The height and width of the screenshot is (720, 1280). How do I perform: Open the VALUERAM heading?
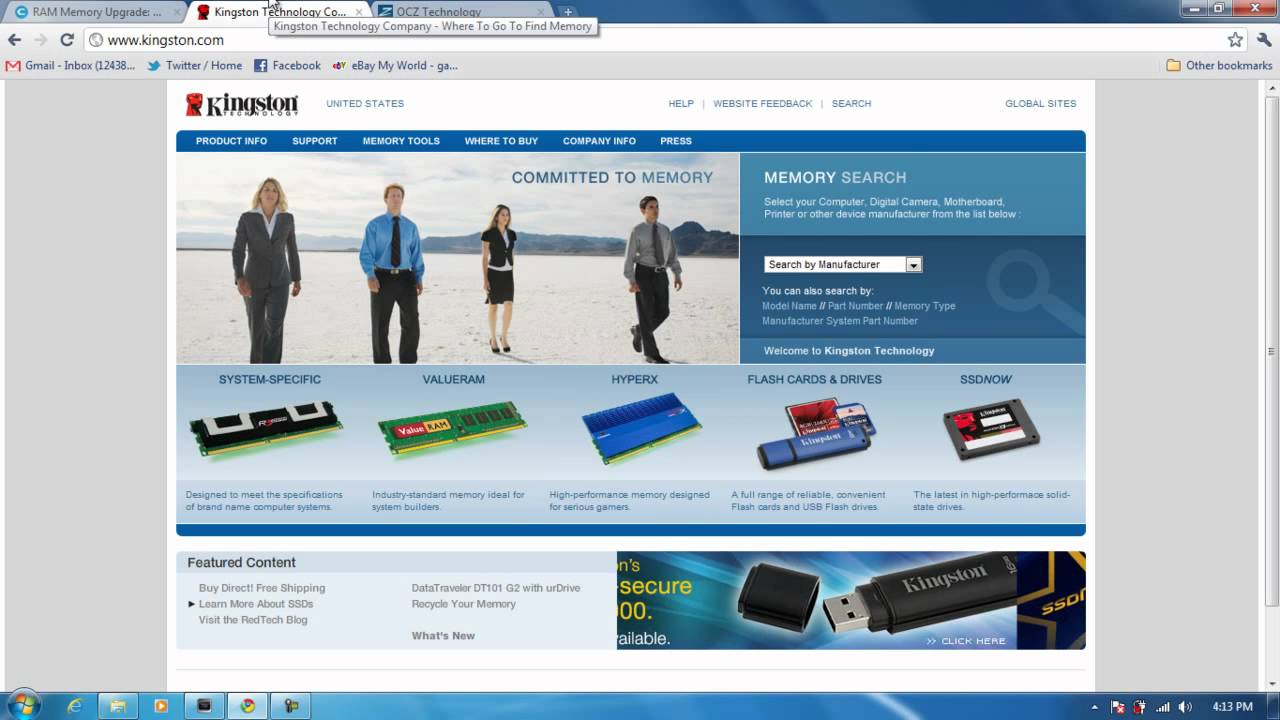pyautogui.click(x=453, y=380)
